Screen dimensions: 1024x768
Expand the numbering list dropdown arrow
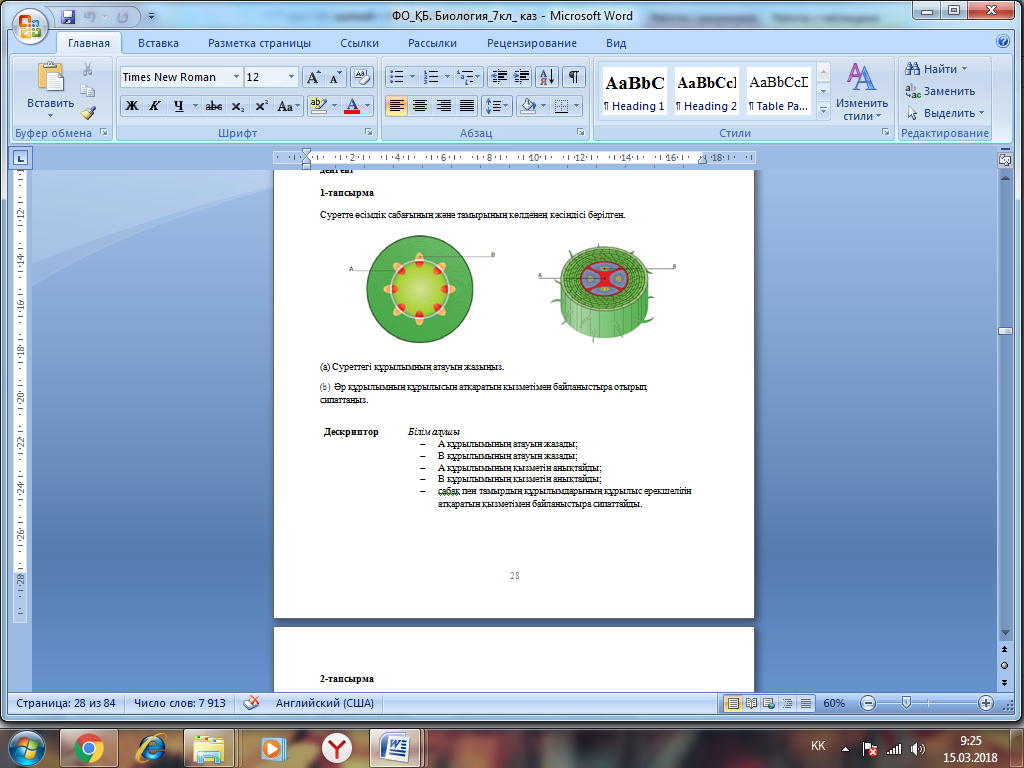click(447, 77)
